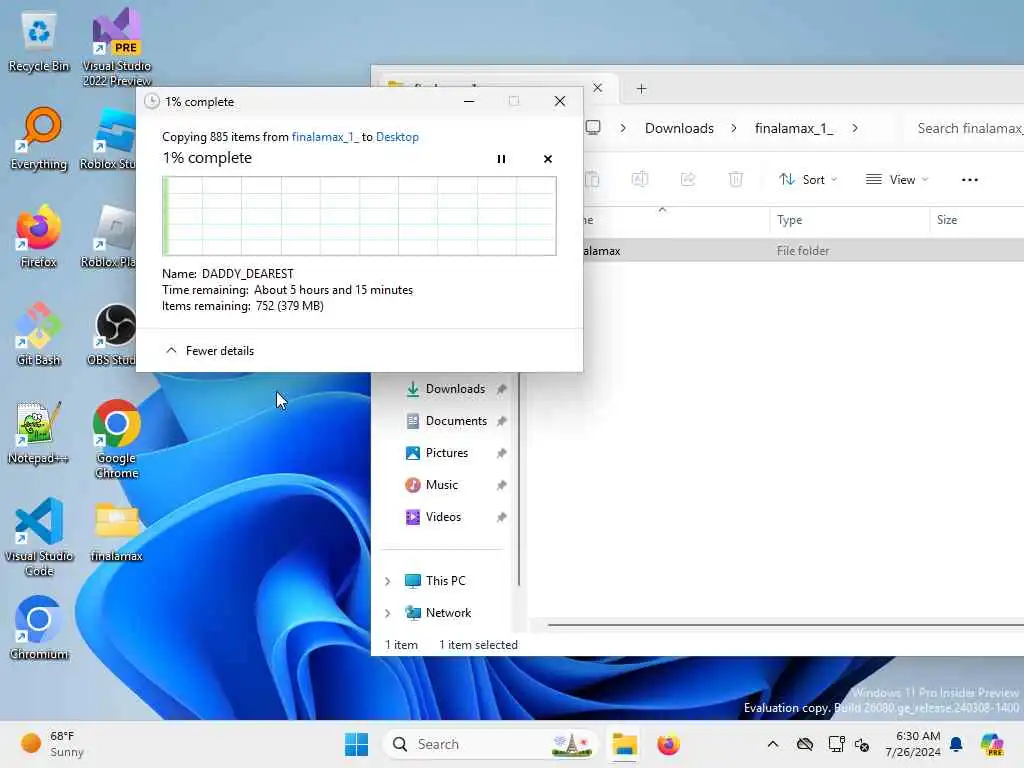
Task: Cancel the copy with the small X button
Action: 547,159
